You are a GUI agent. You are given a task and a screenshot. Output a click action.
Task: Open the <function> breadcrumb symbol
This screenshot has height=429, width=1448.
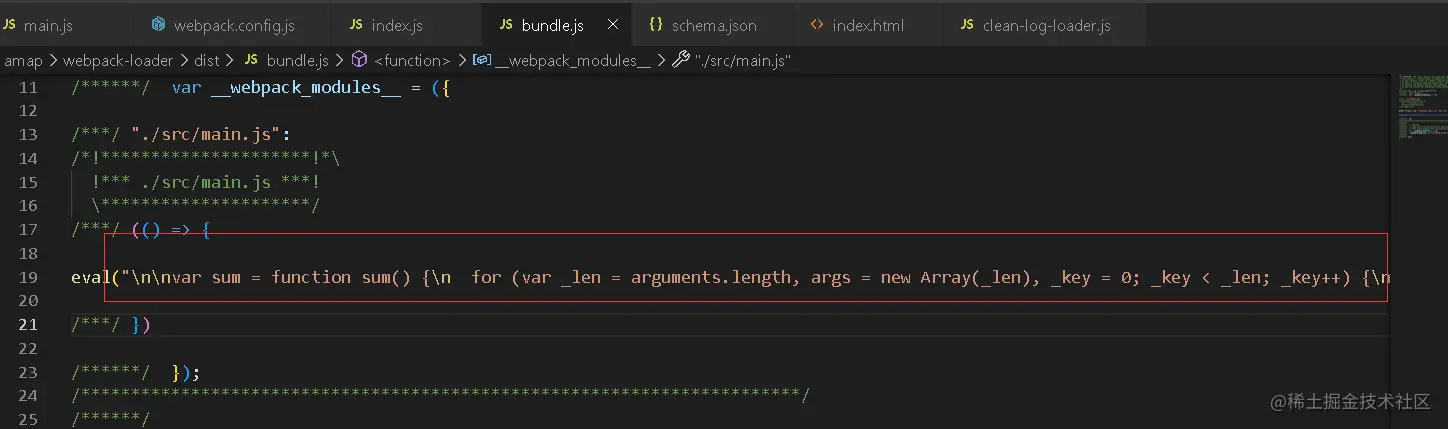pyautogui.click(x=412, y=60)
